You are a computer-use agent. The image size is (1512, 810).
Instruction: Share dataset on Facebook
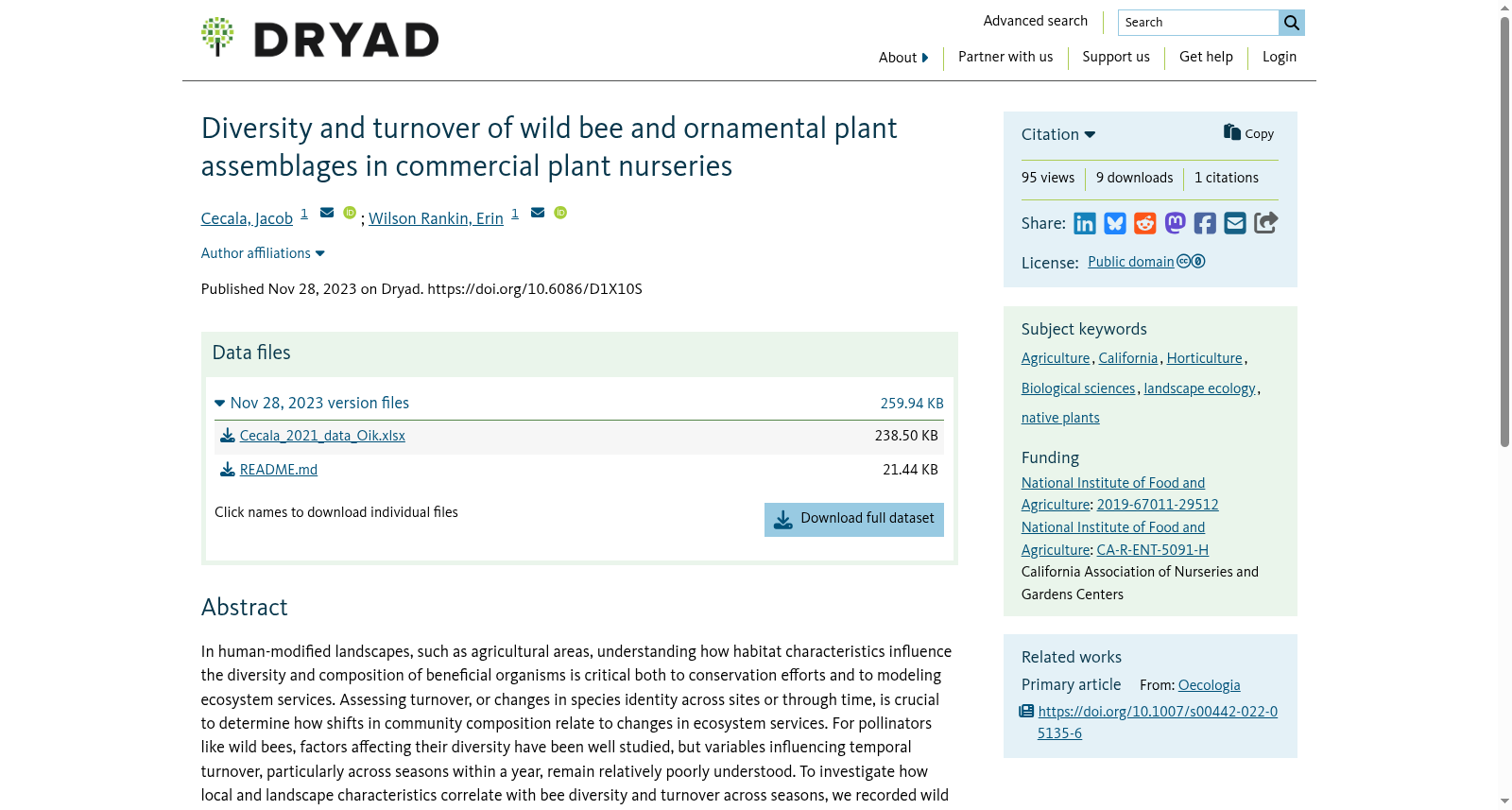tap(1205, 223)
